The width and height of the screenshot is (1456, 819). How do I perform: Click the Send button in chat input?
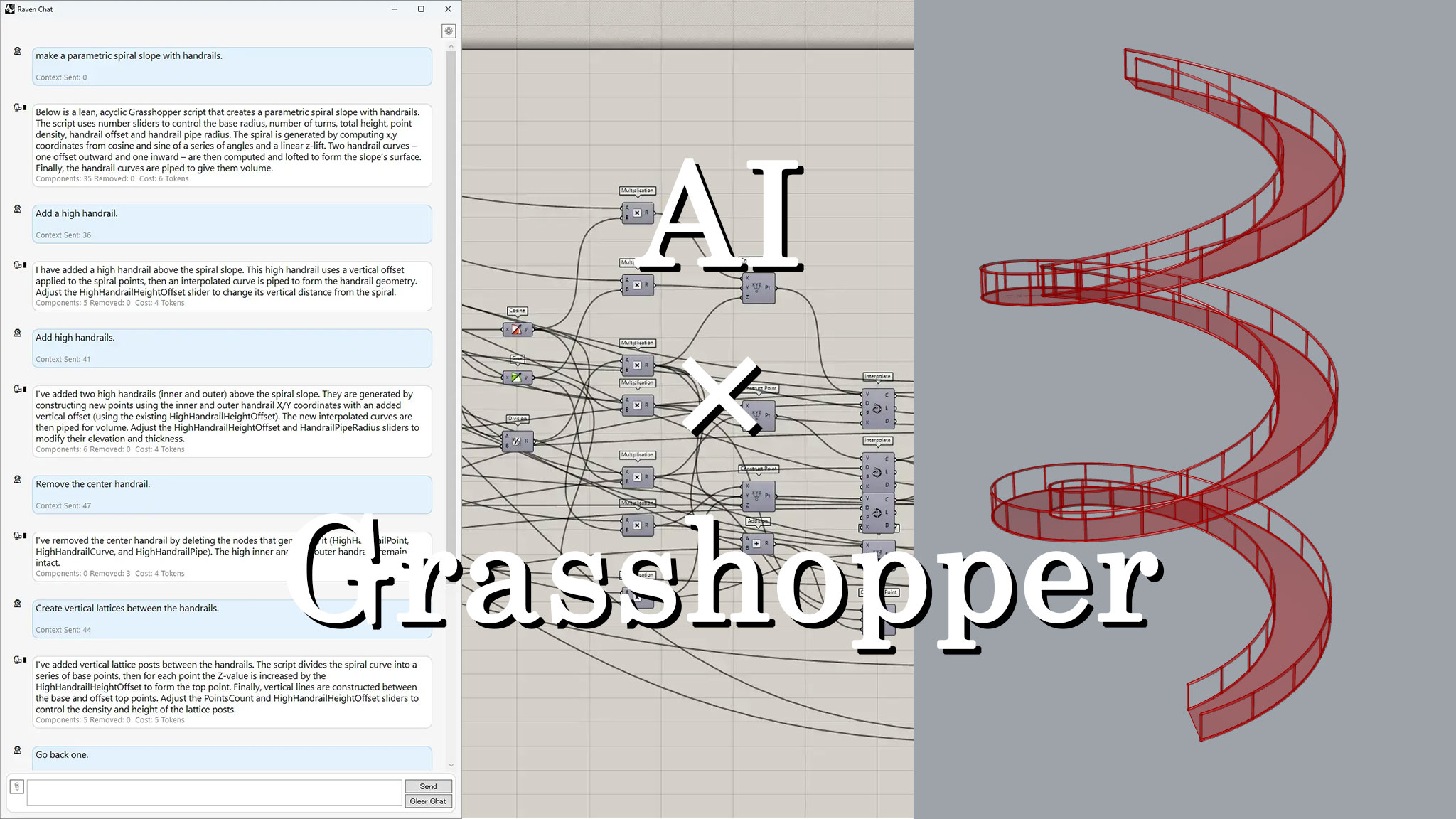(x=427, y=786)
